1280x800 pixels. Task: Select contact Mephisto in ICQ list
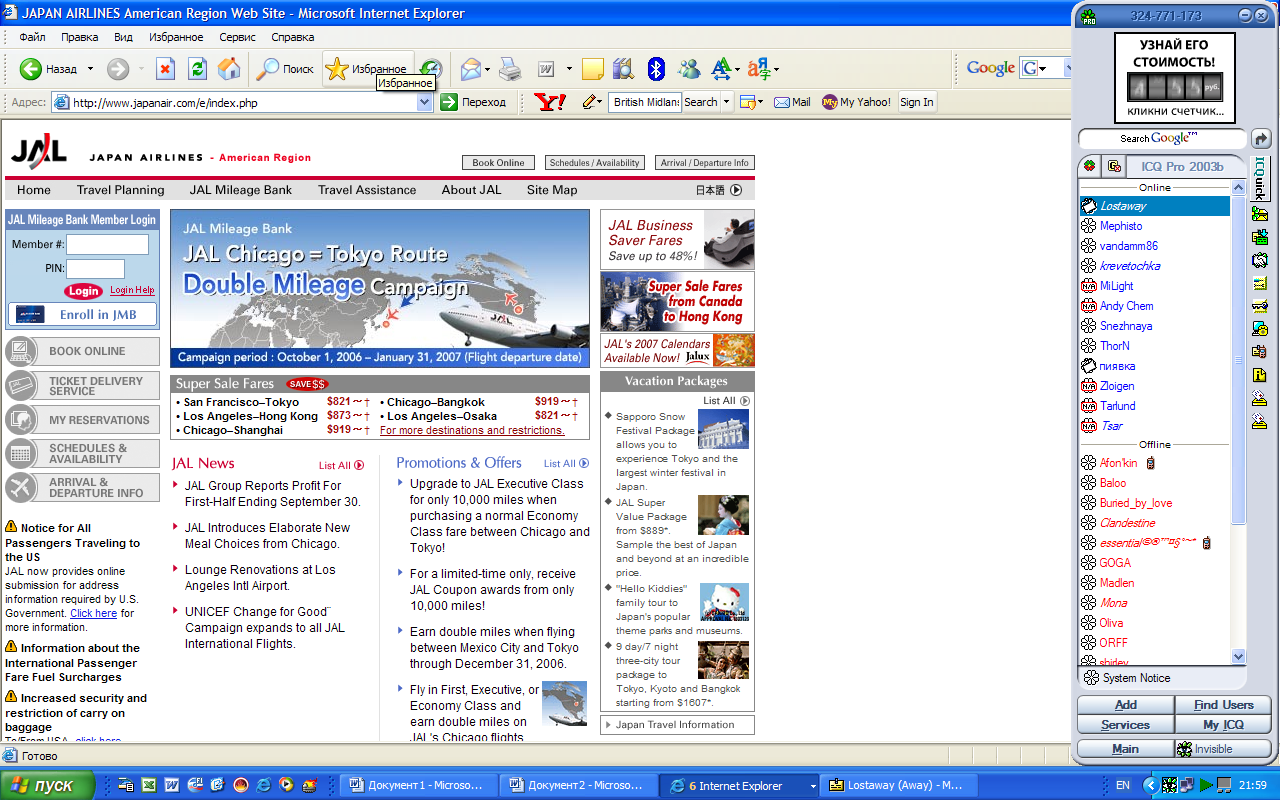1121,226
